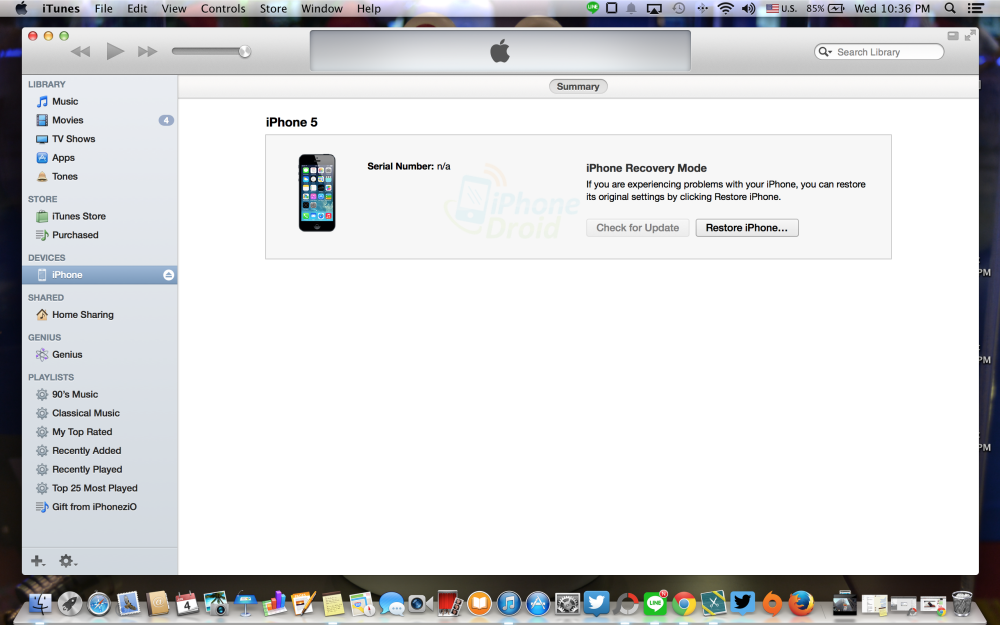Screen dimensions: 1000x625
Task: Open the Movies library
Action: coord(67,120)
